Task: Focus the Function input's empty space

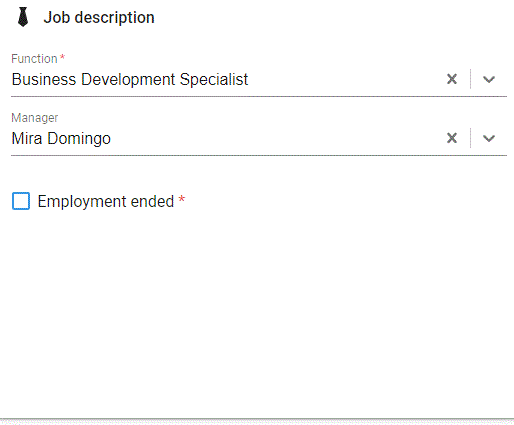Action: pos(347,79)
